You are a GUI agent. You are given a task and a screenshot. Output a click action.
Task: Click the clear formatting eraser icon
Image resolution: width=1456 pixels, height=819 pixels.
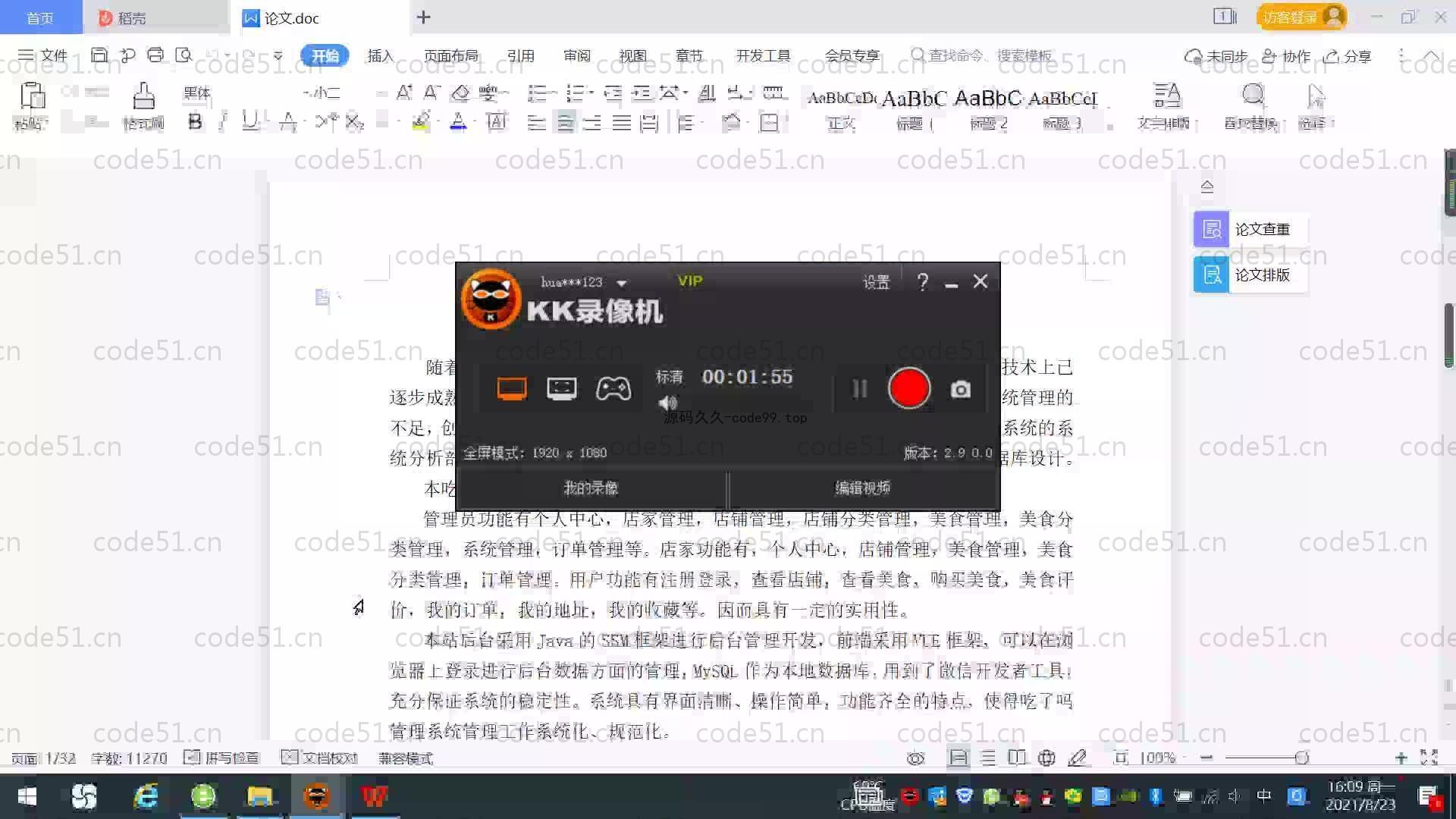[460, 93]
